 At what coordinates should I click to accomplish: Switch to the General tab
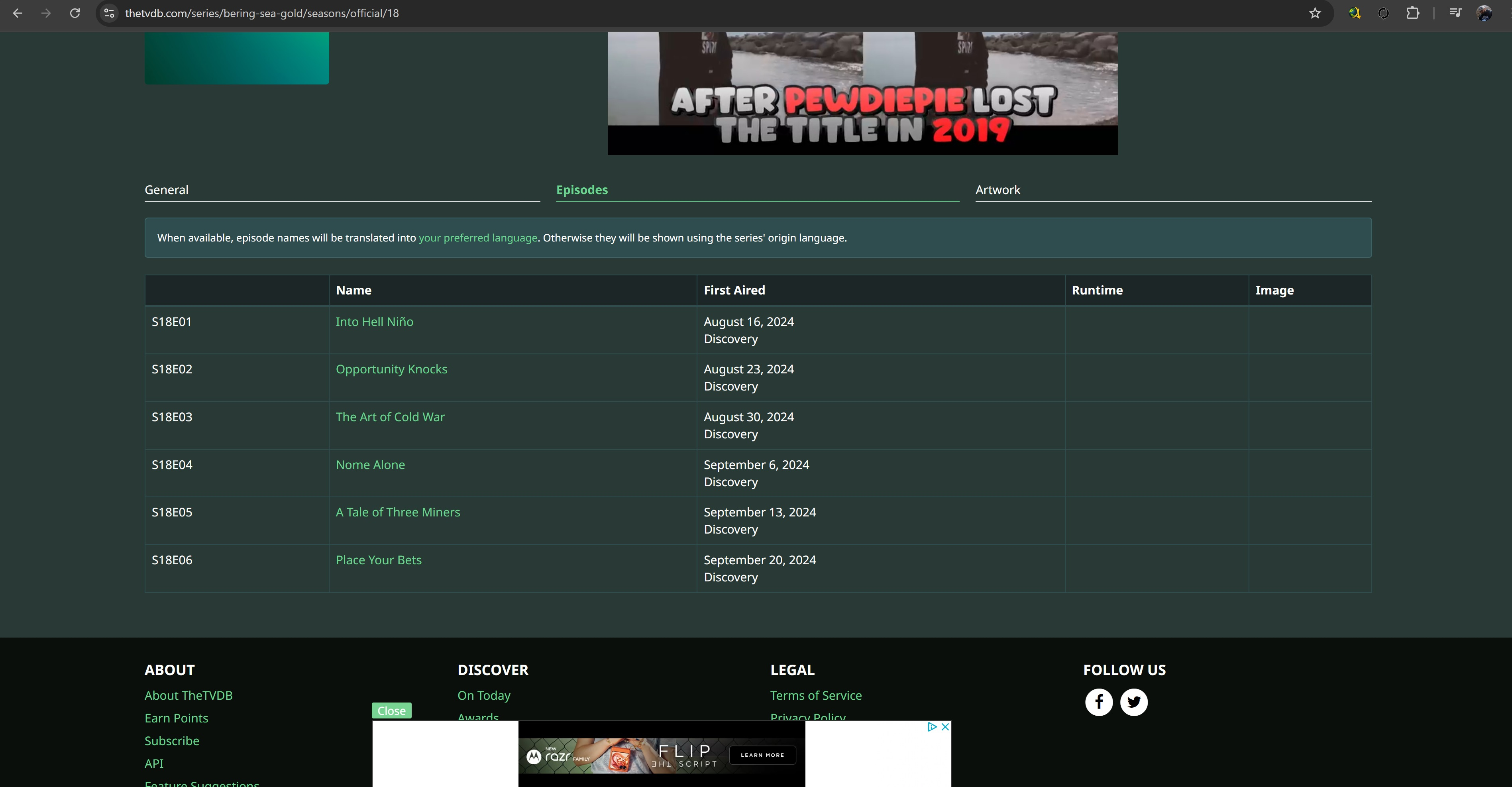[x=167, y=190]
